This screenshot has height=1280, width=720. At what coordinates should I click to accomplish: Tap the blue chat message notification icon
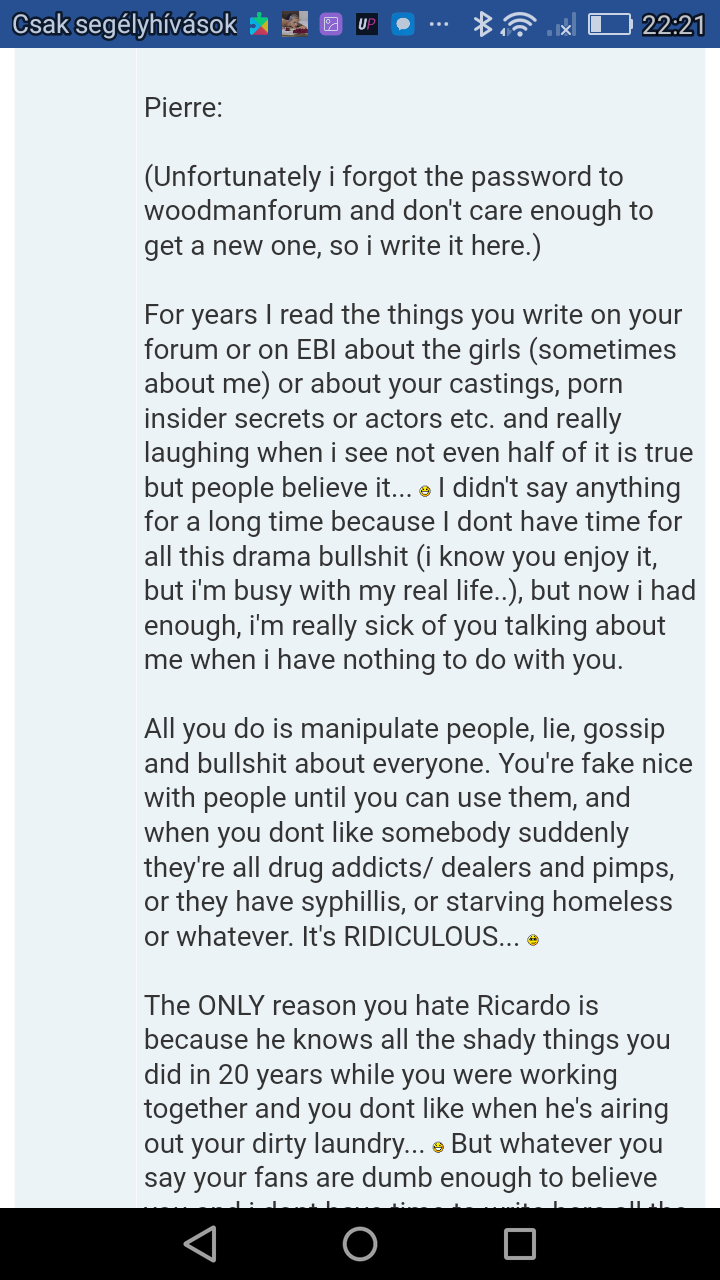403,24
